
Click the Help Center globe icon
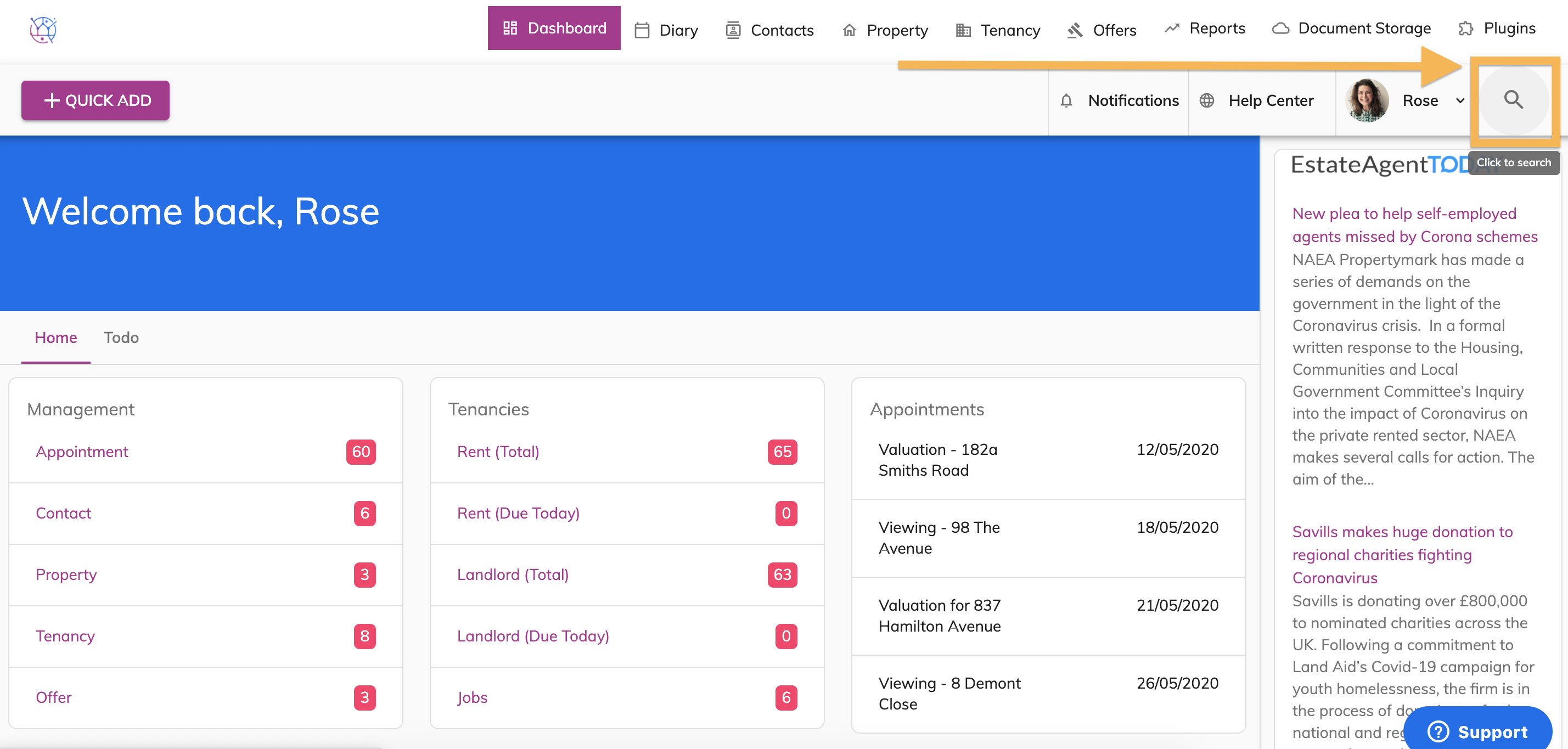1206,101
